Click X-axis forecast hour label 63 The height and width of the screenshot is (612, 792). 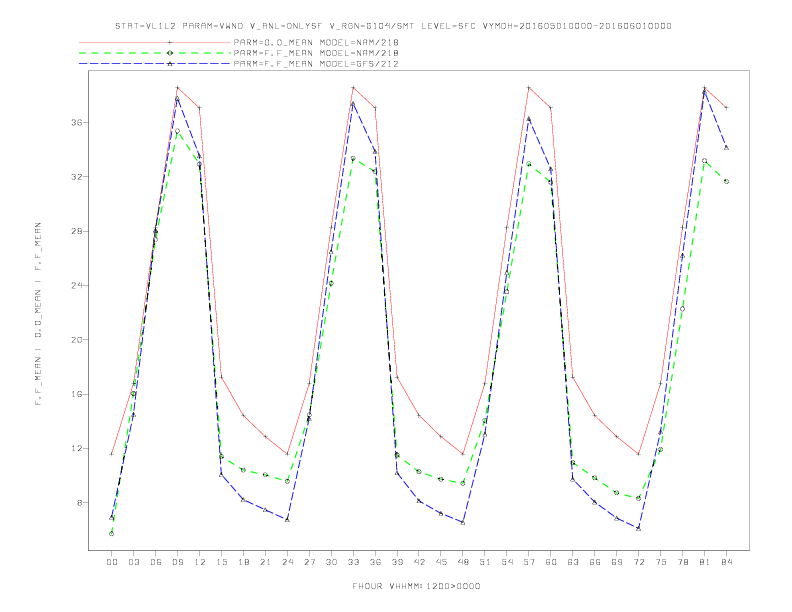[573, 562]
